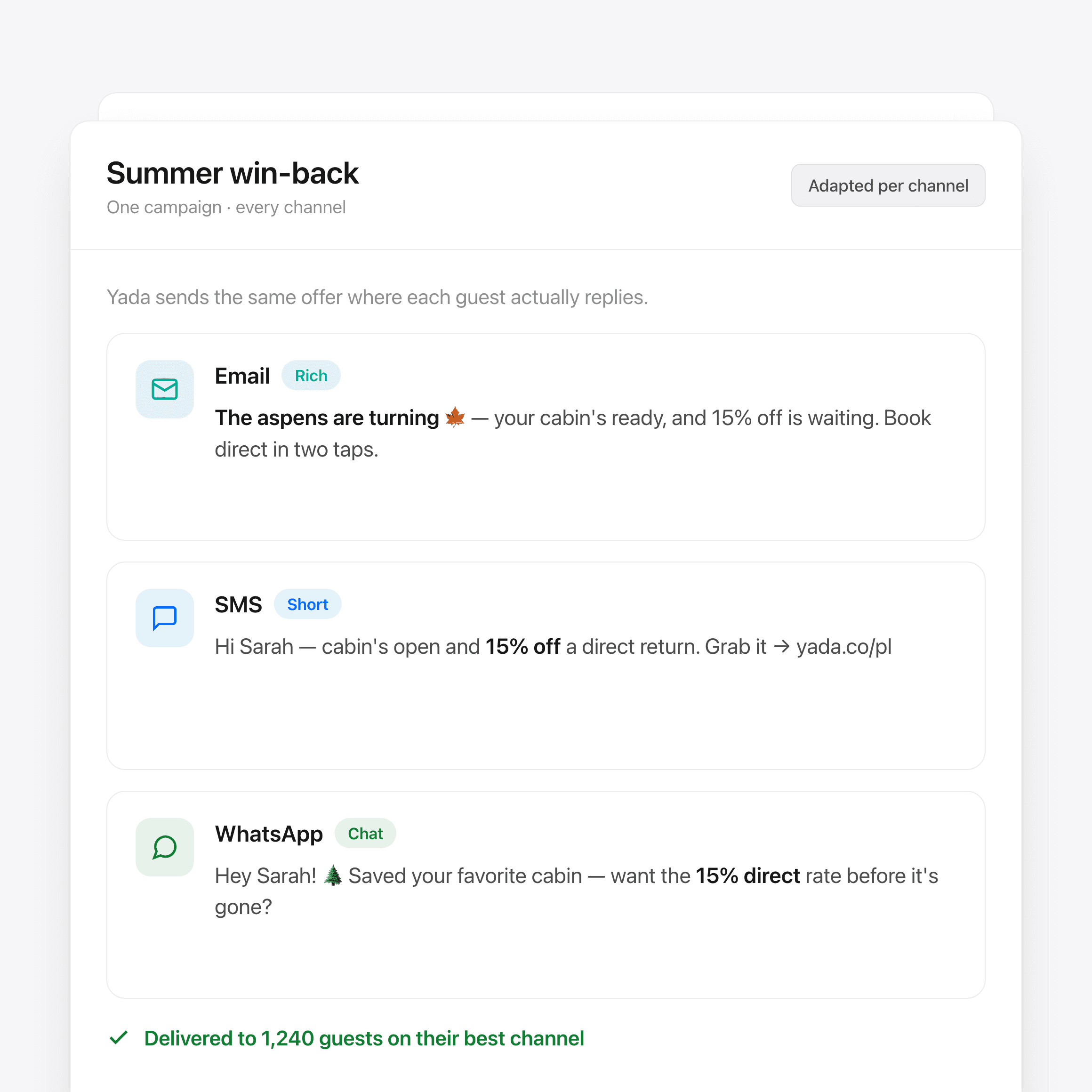The width and height of the screenshot is (1092, 1092).
Task: Open the SMS channel heading
Action: (x=238, y=605)
